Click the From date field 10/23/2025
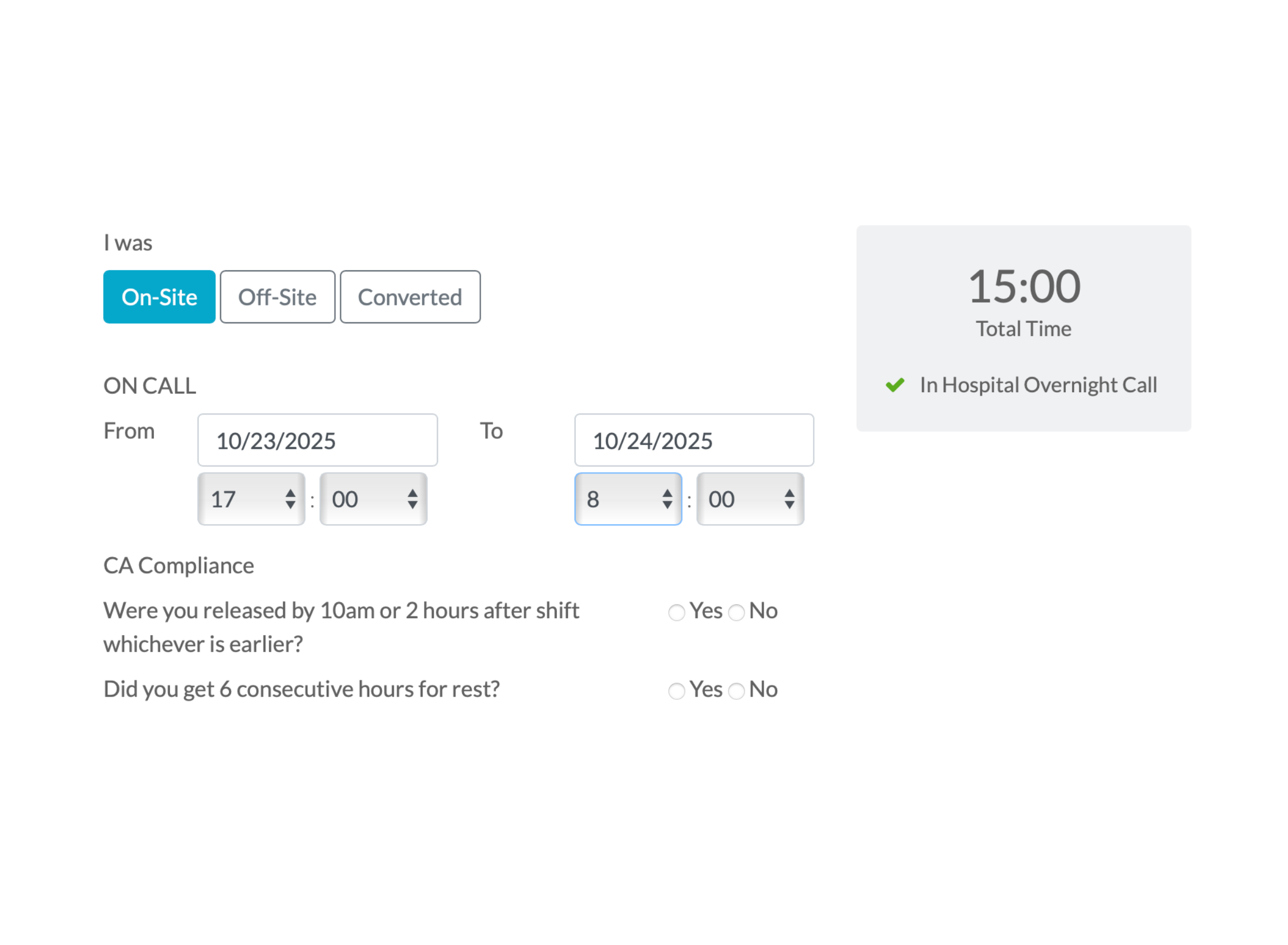1288x945 pixels. click(317, 440)
